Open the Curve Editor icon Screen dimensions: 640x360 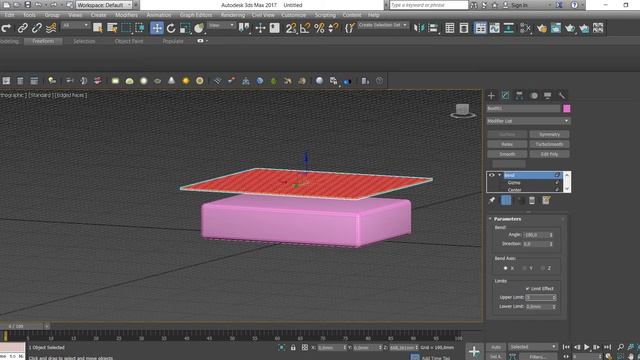[x=494, y=28]
